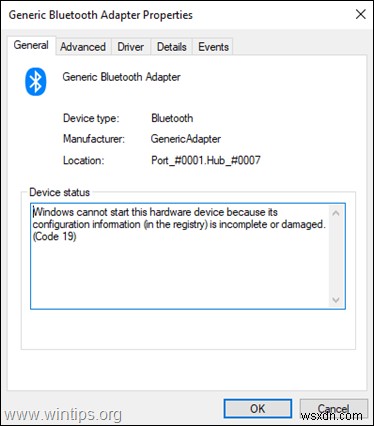This screenshot has width=374, height=426.
Task: Click the 'Device type:' label
Action: (x=91, y=118)
